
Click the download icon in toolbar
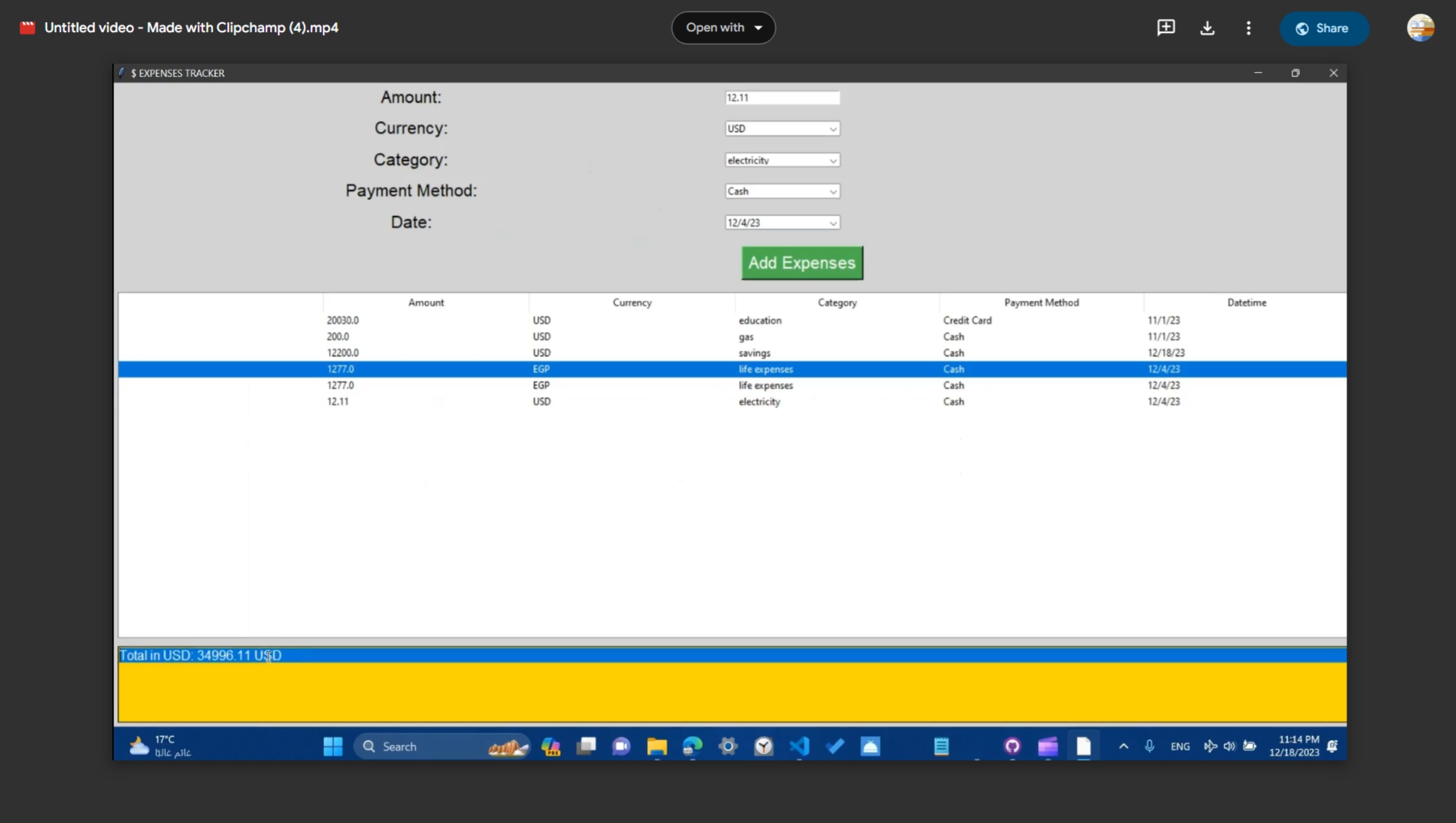(1207, 27)
